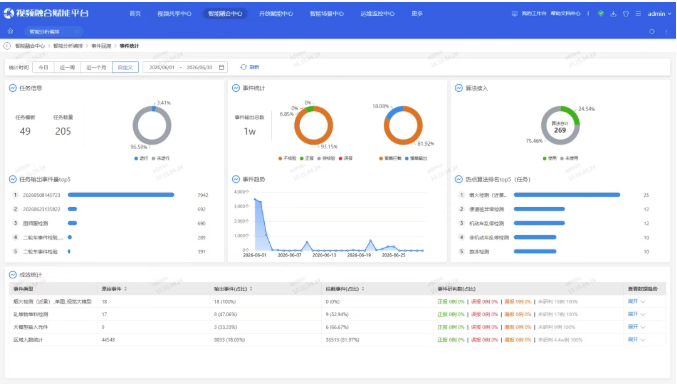Viewport: 677px width, 384px height.
Task: Click 智能分析调度 in the breadcrumb
Action: [68, 46]
